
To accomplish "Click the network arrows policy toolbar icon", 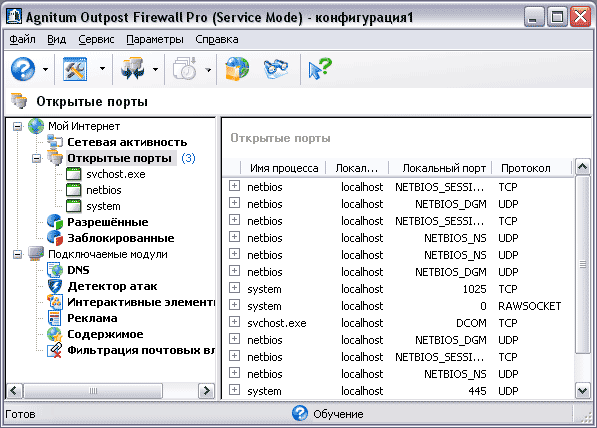I will pos(132,69).
